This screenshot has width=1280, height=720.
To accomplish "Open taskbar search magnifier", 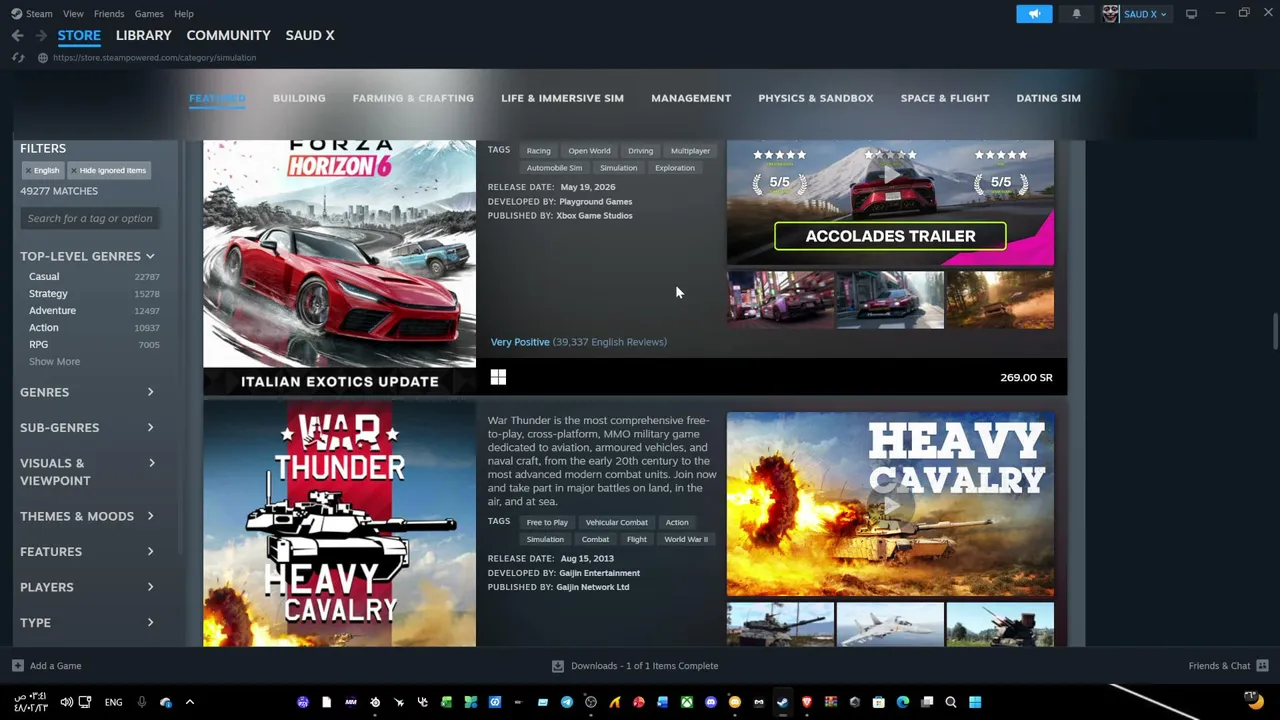I will pos(951,702).
